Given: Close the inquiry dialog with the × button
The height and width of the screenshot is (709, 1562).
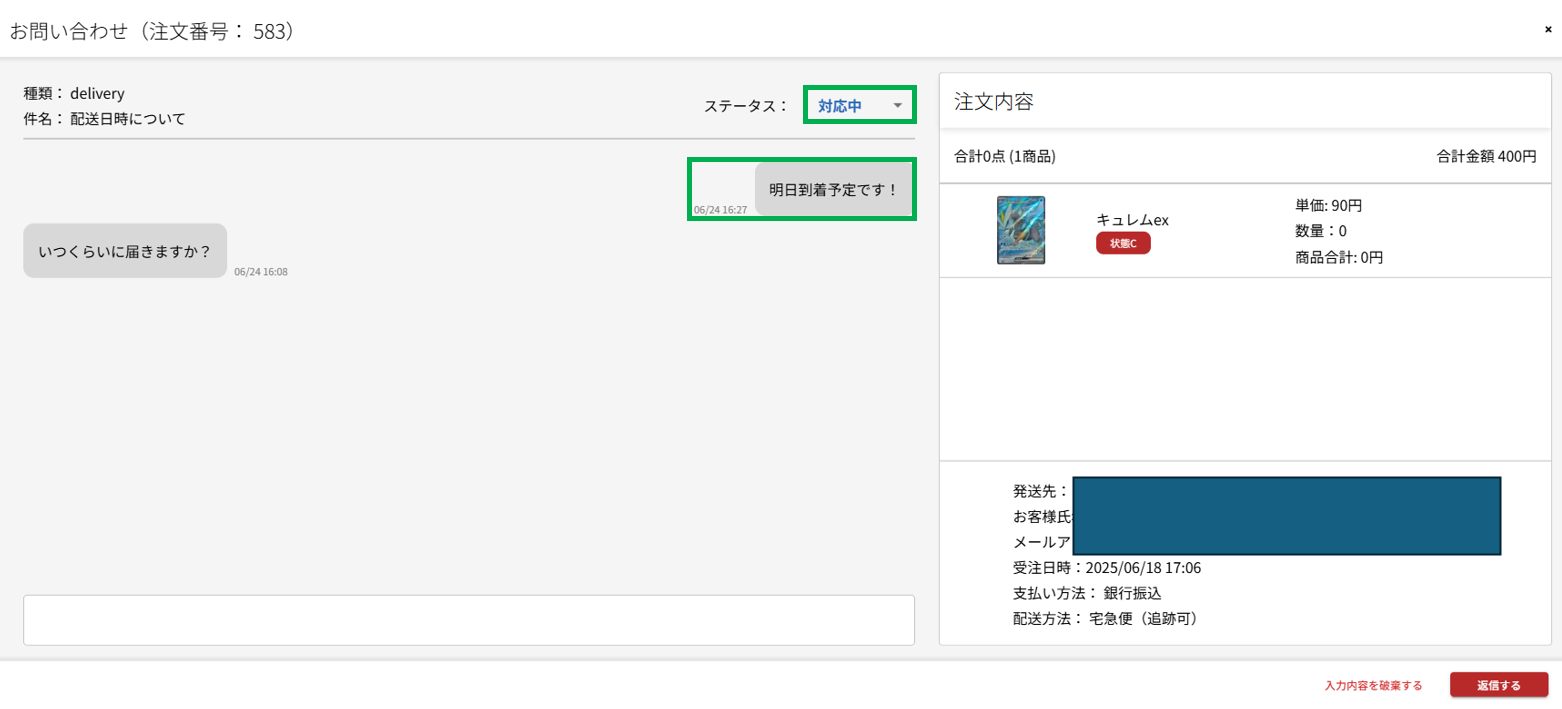Looking at the screenshot, I should [x=1548, y=30].
